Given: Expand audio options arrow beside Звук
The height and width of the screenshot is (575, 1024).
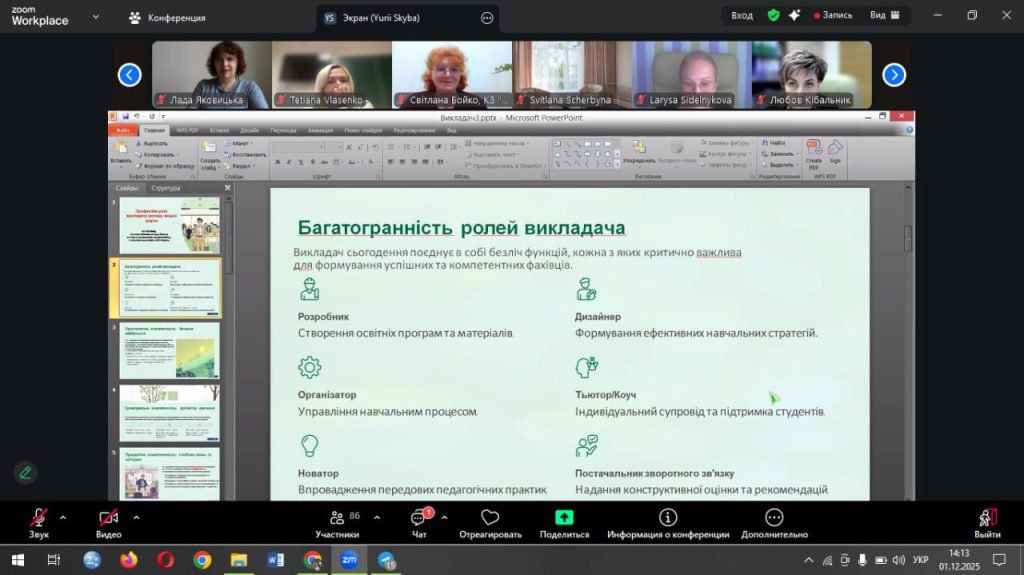Looking at the screenshot, I should coord(63,518).
